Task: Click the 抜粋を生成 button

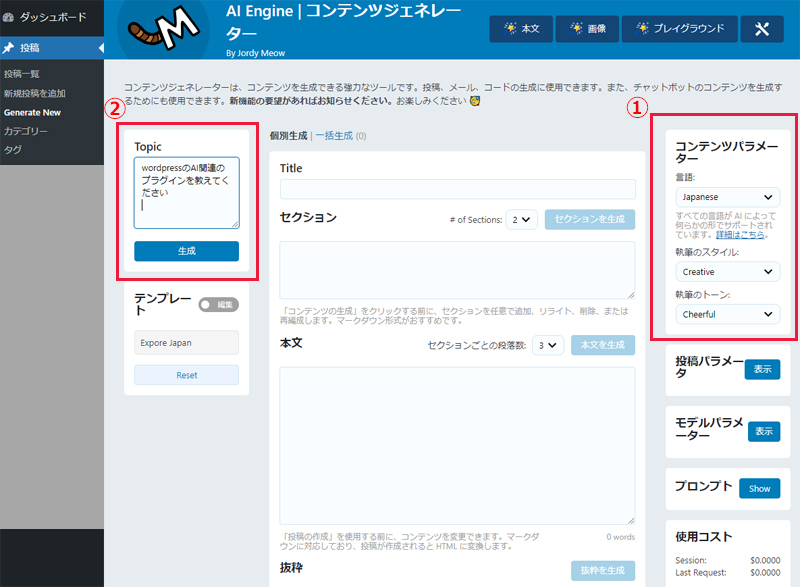Action: click(603, 571)
